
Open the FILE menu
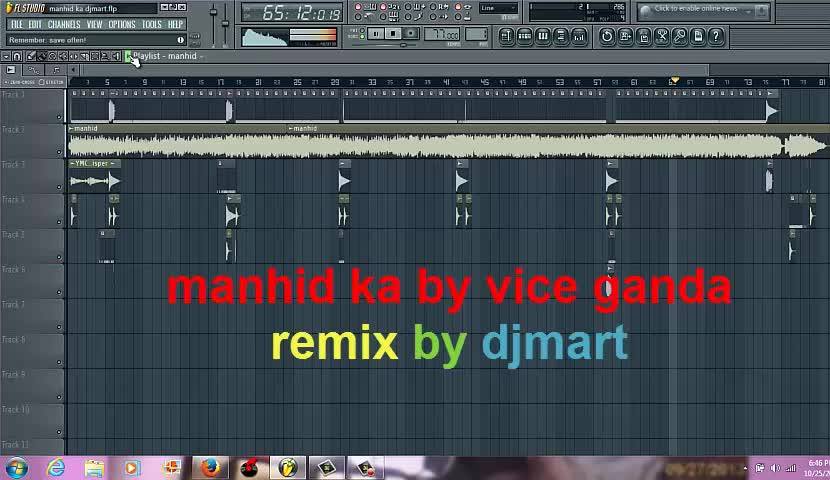[17, 24]
